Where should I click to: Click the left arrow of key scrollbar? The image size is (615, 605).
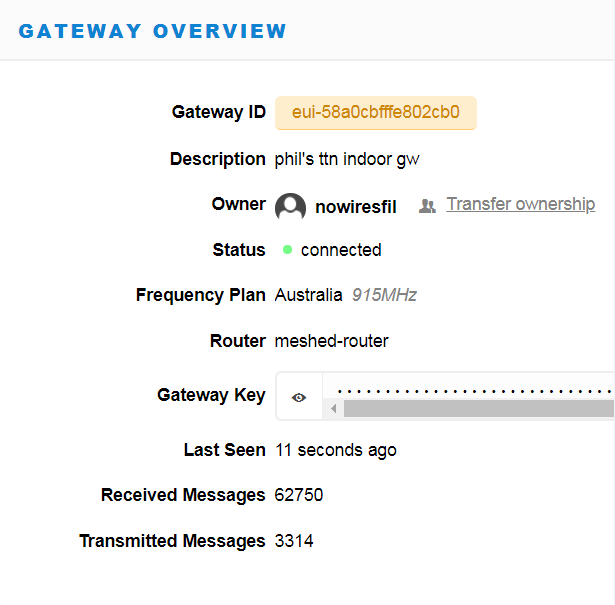tap(336, 409)
